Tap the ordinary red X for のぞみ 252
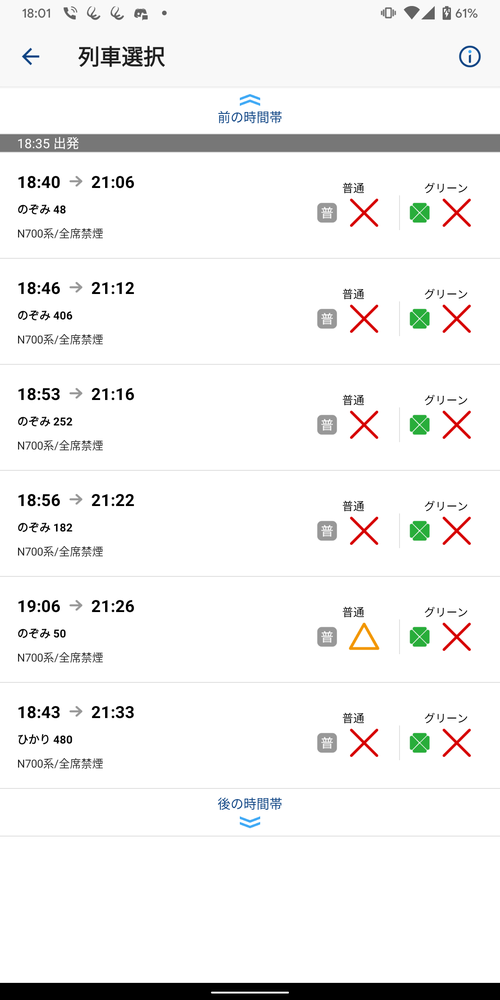Screen dimensions: 500x1000 coord(364,425)
